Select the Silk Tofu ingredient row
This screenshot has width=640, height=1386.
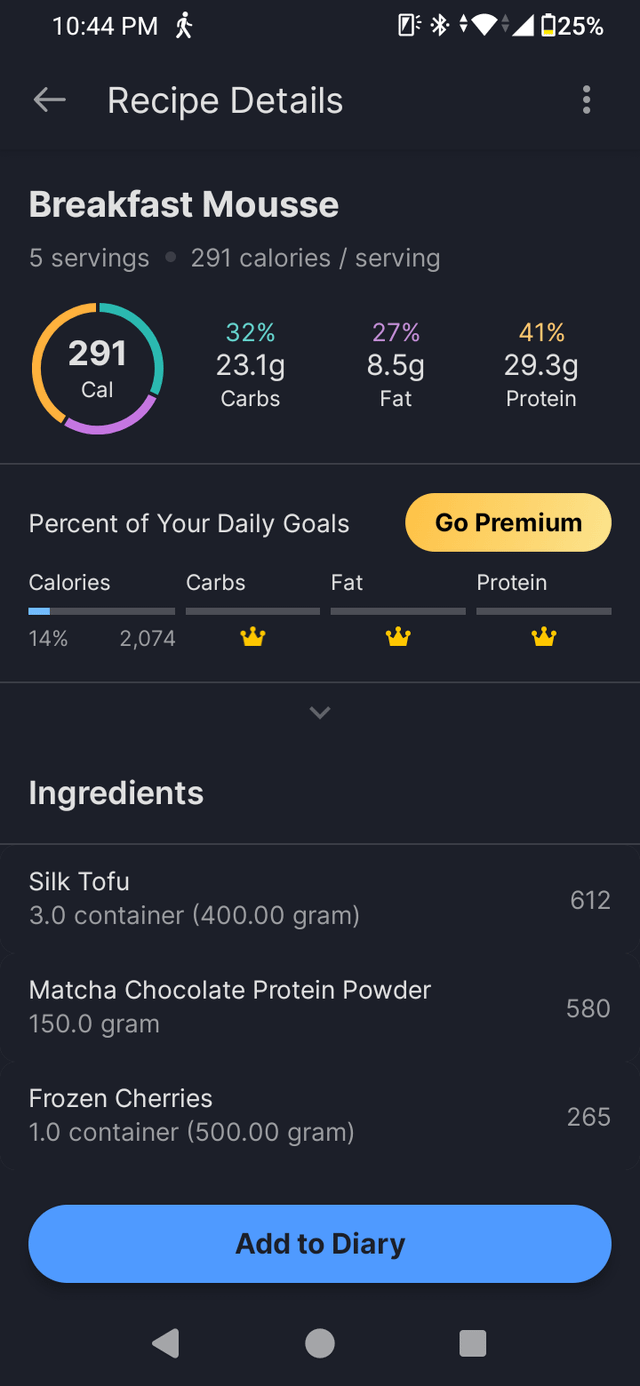point(320,898)
